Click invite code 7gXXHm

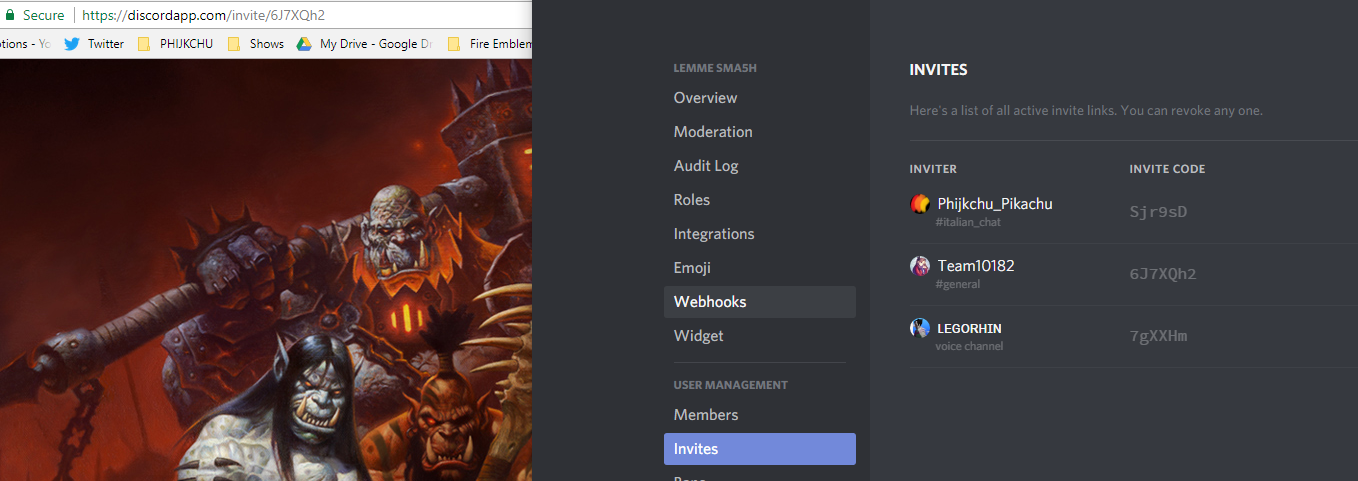click(1158, 336)
